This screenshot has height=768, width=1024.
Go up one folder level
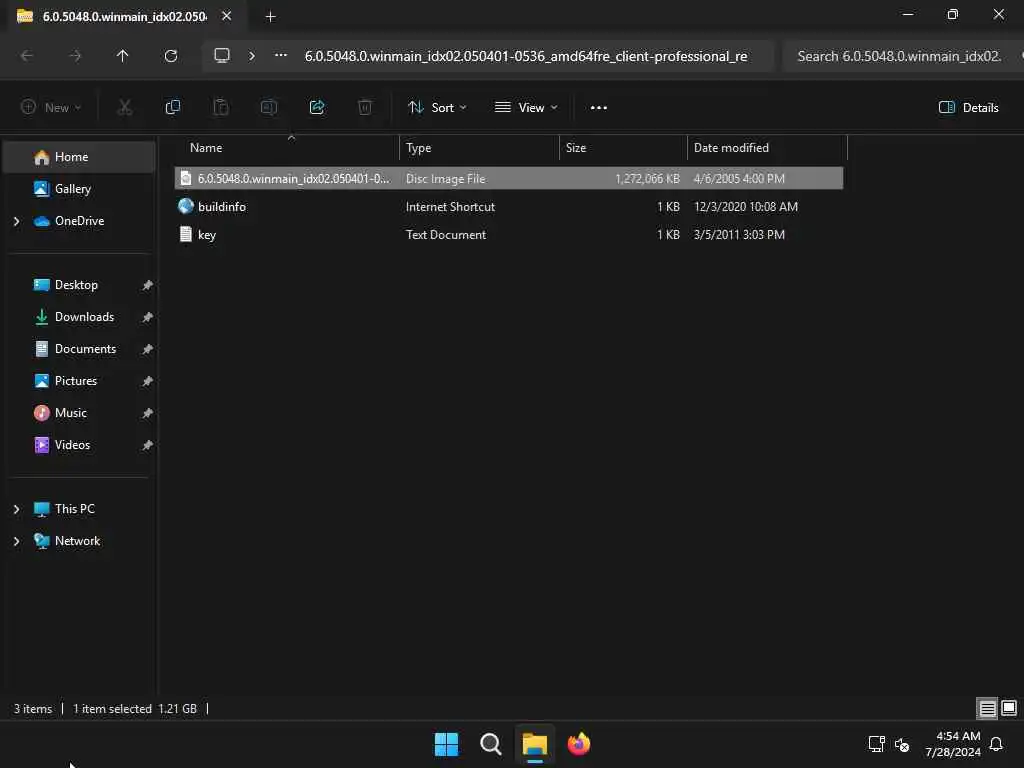[x=122, y=56]
